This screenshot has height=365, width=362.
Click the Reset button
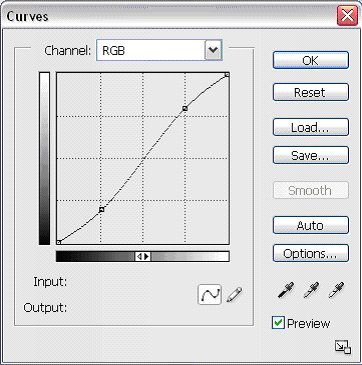coord(311,92)
